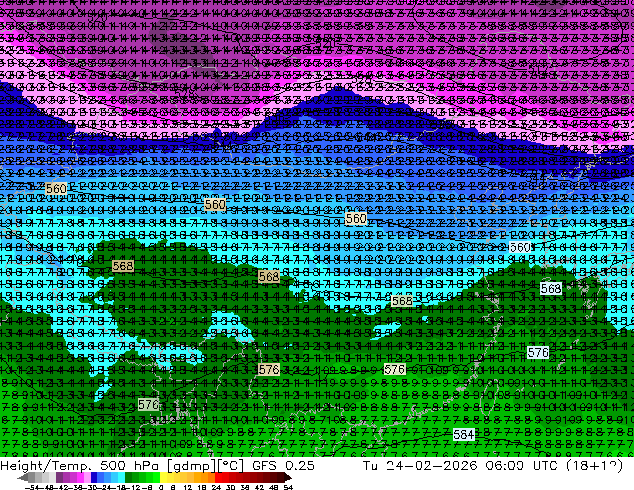Click the '0' legend scale value
Image resolution: width=634 pixels, height=490 pixels.
(x=161, y=487)
